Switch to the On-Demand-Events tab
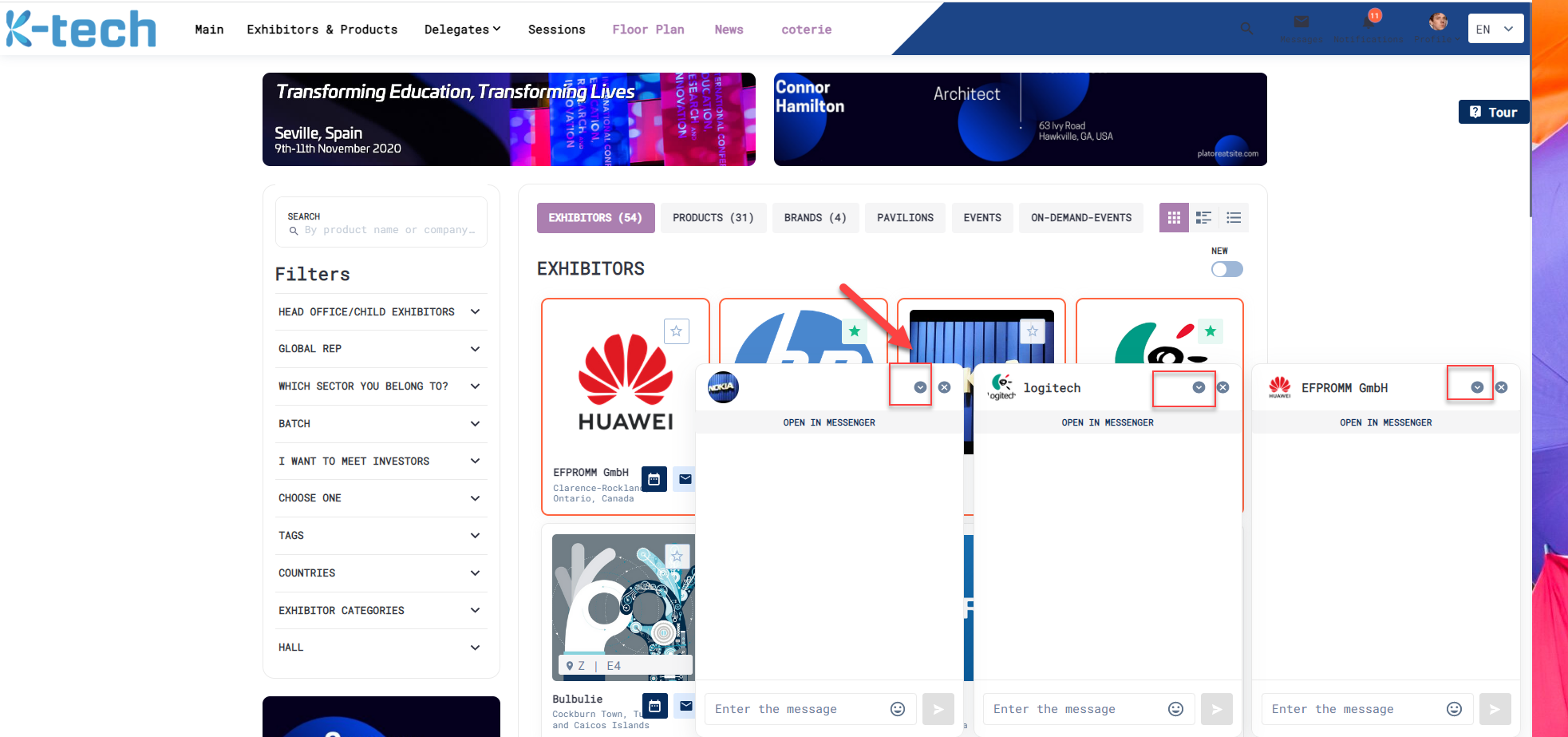 pyautogui.click(x=1081, y=218)
